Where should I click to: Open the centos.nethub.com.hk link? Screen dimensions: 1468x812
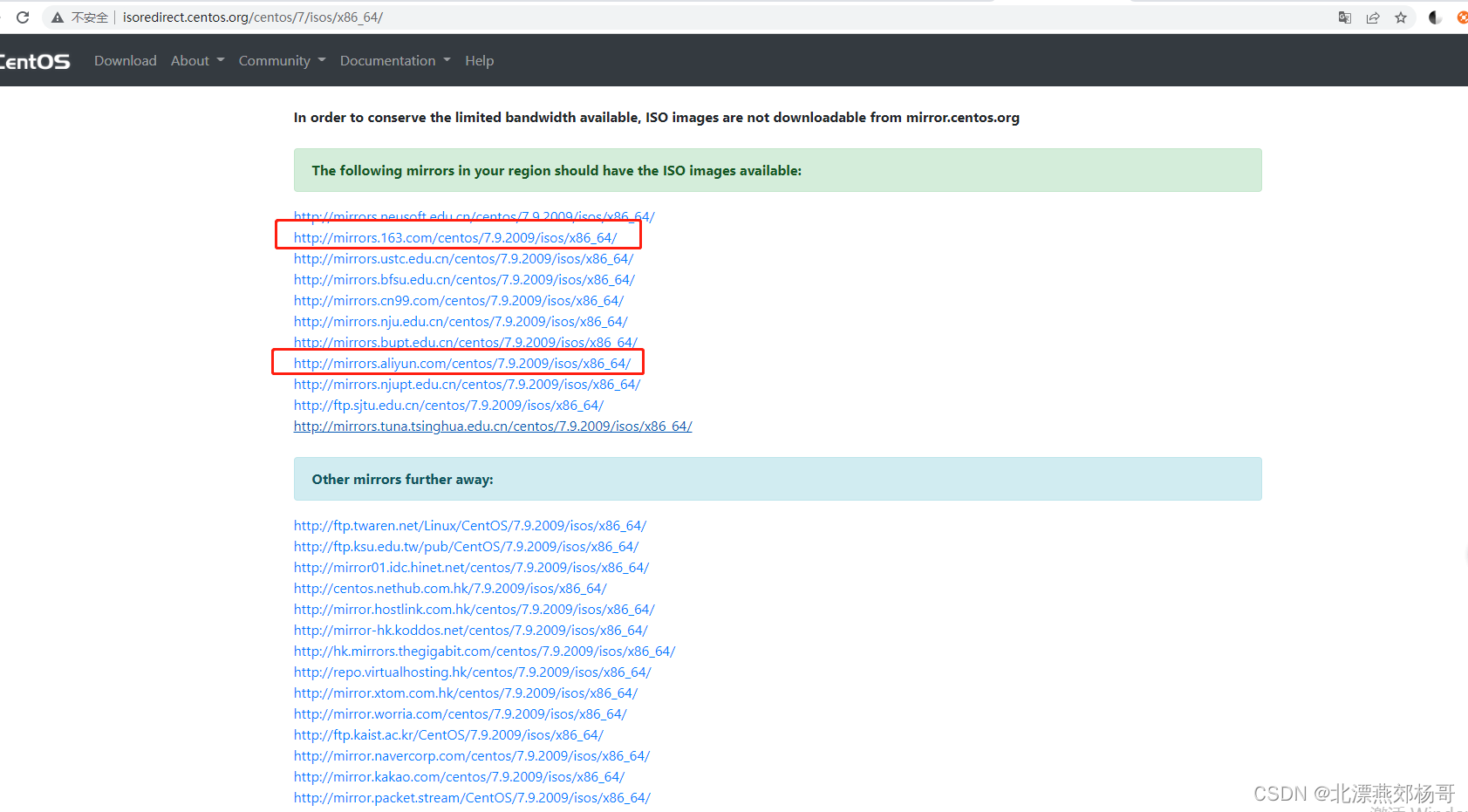click(450, 588)
